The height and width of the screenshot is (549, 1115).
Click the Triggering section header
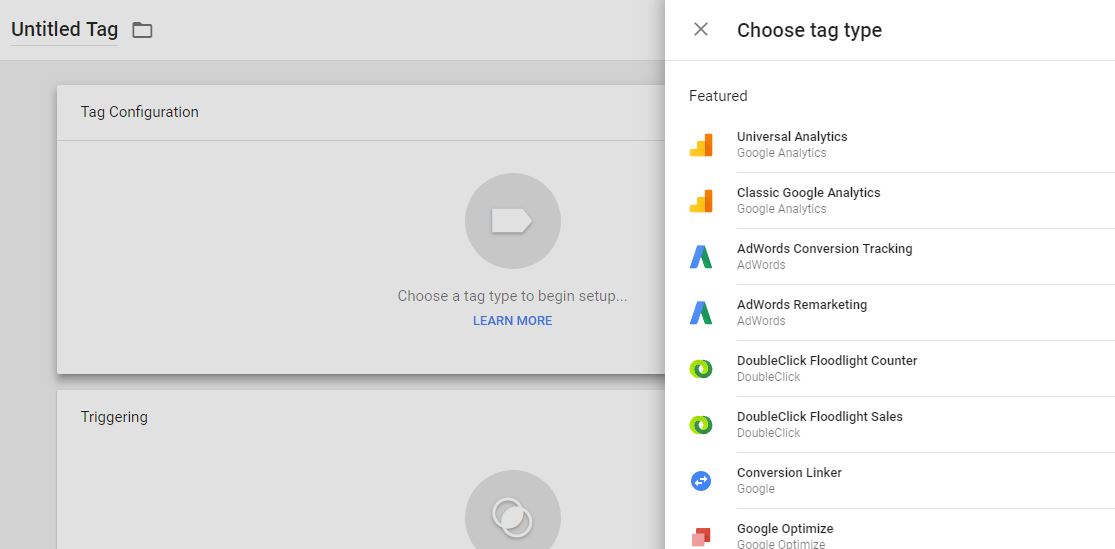click(114, 417)
